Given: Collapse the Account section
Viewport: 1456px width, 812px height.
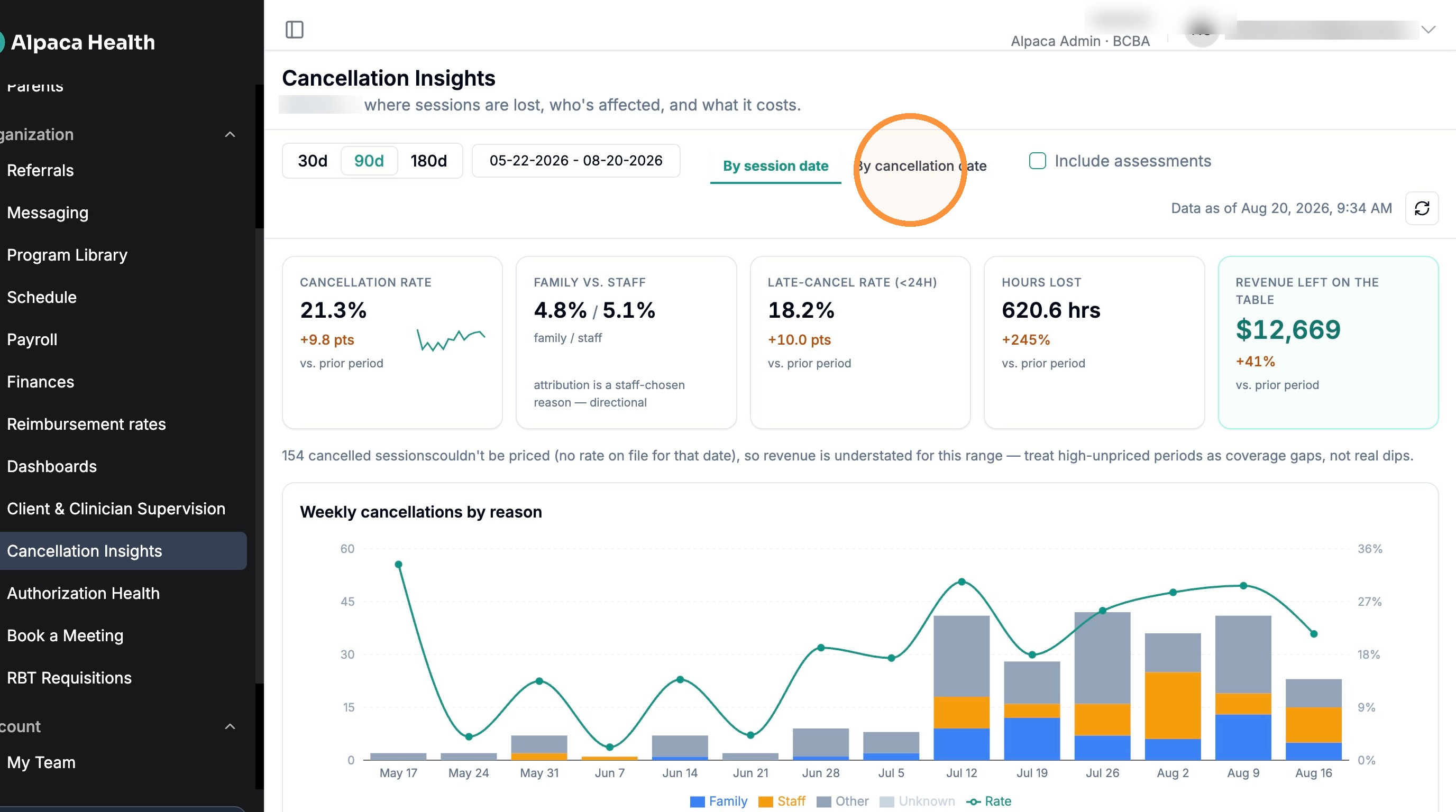Looking at the screenshot, I should pyautogui.click(x=230, y=727).
